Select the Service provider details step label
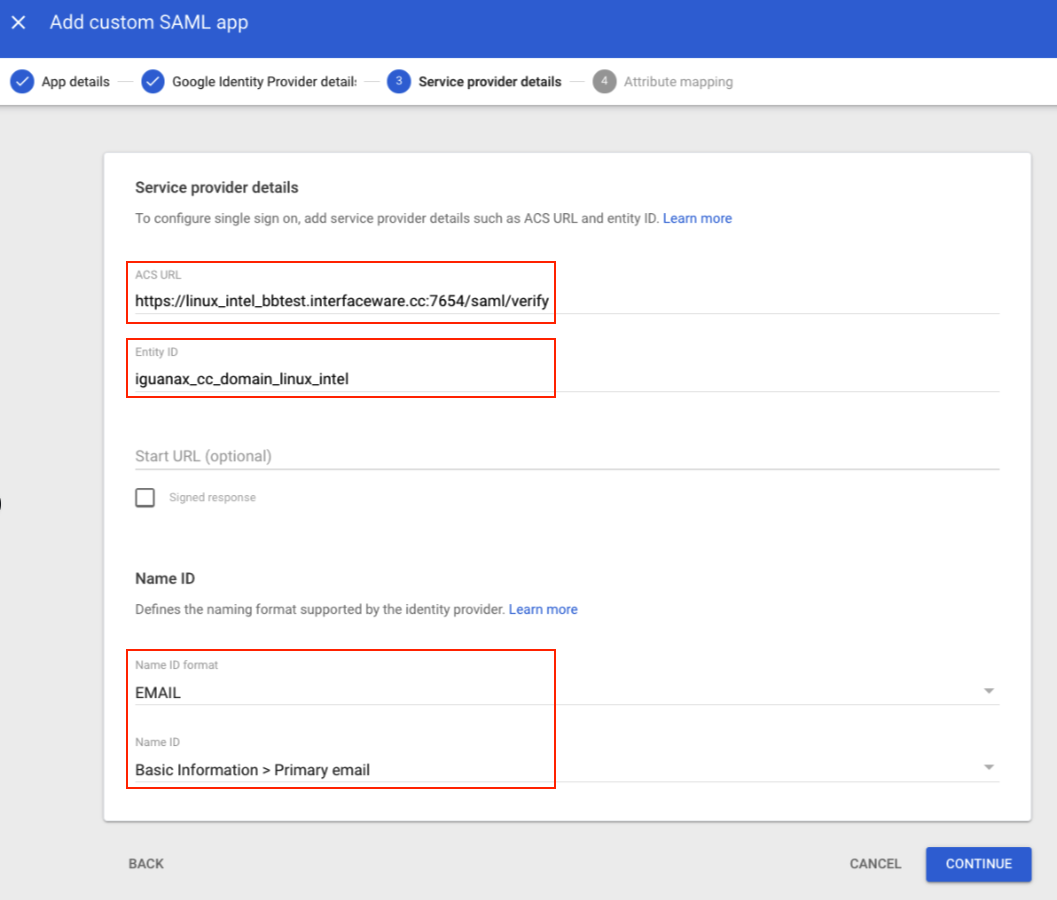Viewport: 1057px width, 900px height. click(x=489, y=82)
